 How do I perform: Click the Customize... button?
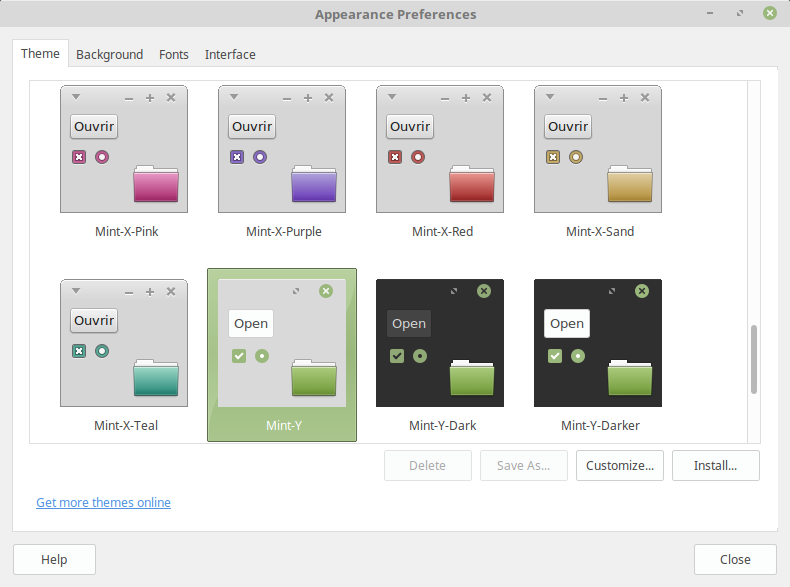pos(620,466)
